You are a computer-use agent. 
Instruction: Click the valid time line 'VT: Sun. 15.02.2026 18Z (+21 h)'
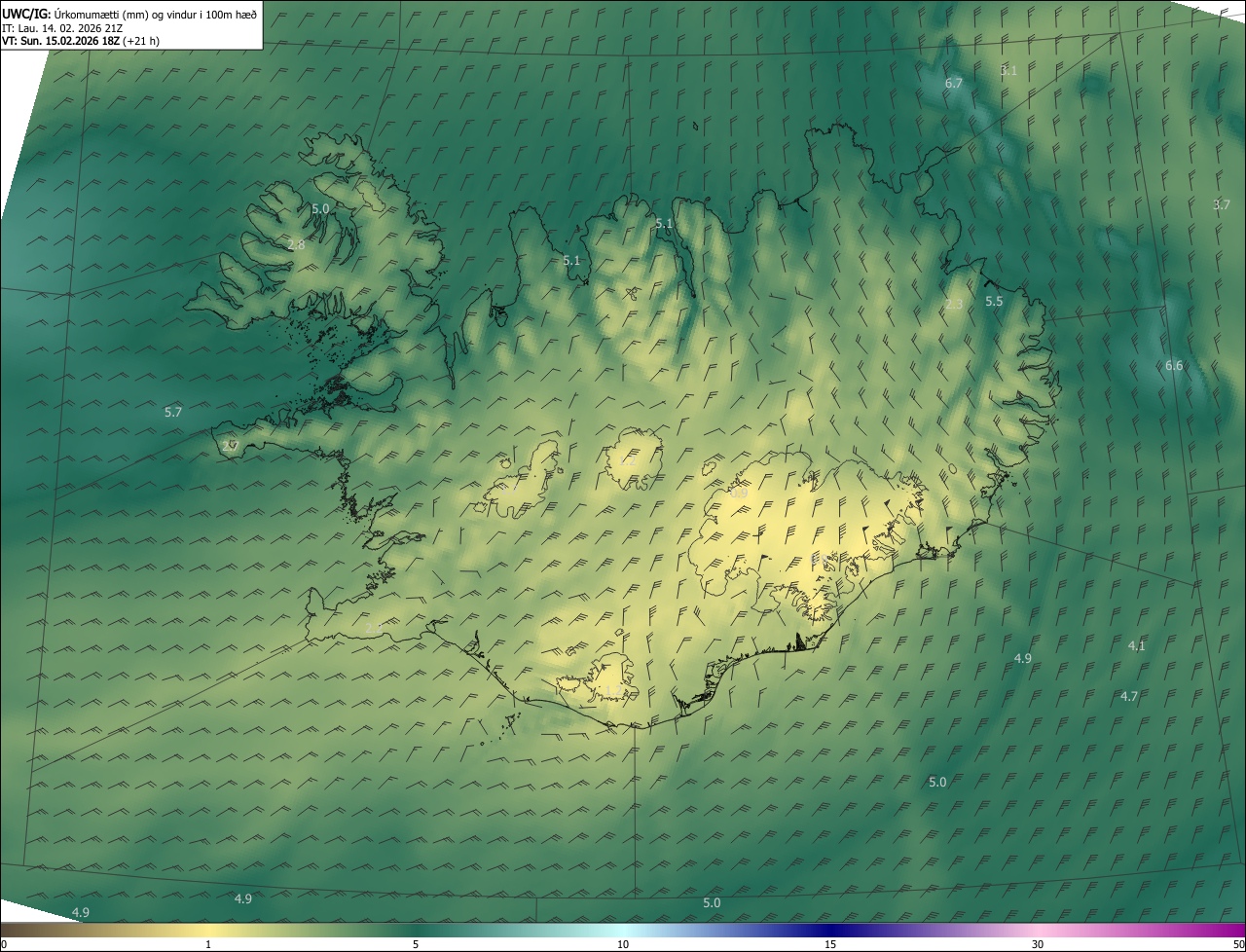coord(81,41)
